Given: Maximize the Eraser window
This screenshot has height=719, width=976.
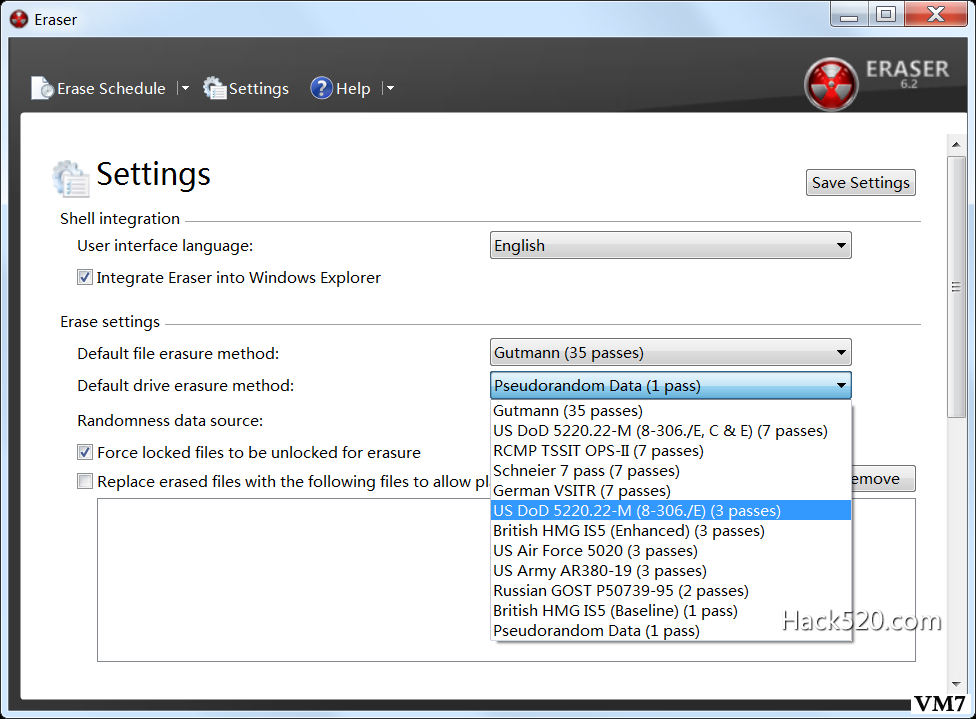Looking at the screenshot, I should [885, 15].
